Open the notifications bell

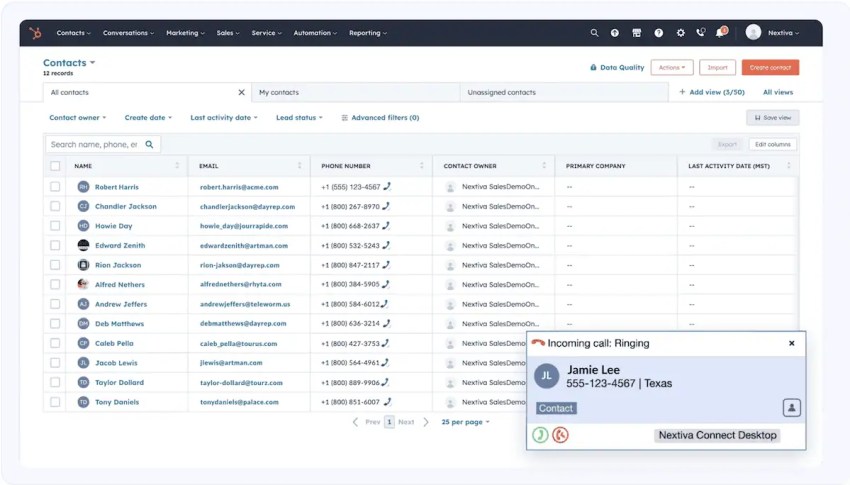tap(720, 33)
